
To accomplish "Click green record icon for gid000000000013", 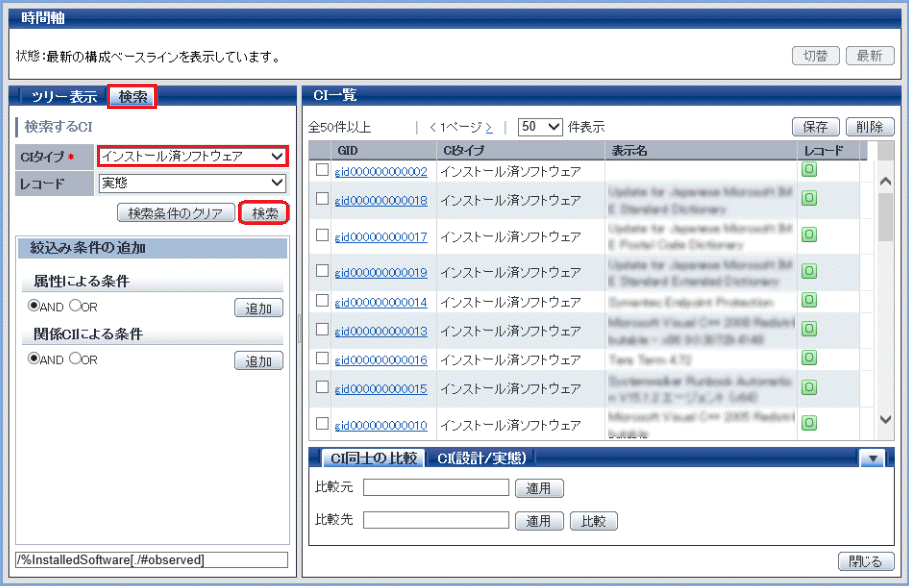I will pos(809,329).
